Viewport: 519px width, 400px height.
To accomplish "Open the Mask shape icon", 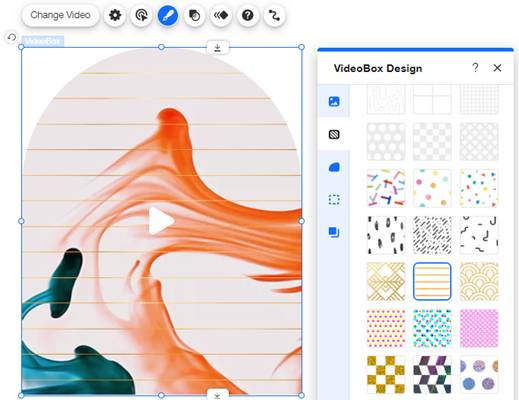I will (194, 15).
